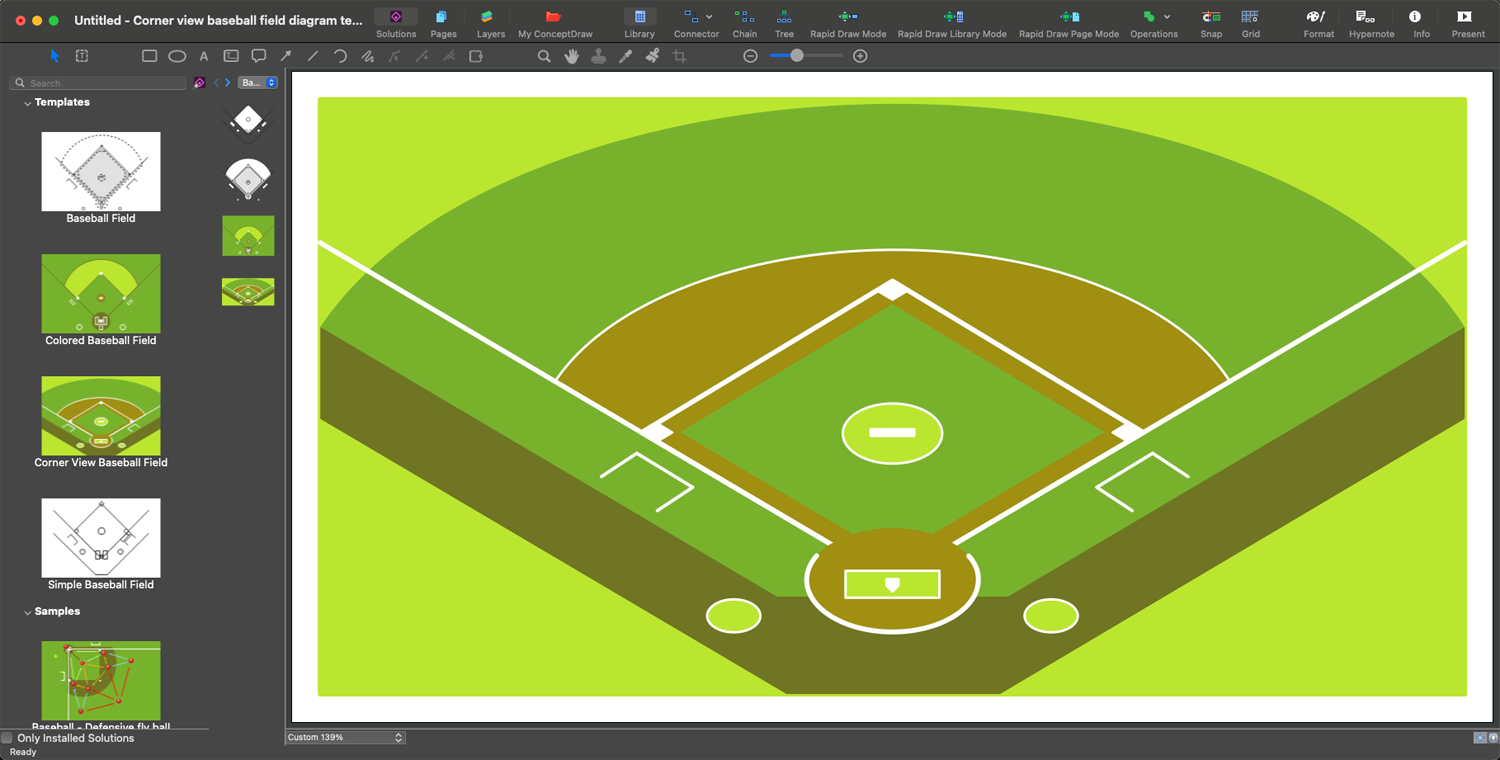Select the Ellipse shape tool
The height and width of the screenshot is (760, 1500).
pos(177,56)
